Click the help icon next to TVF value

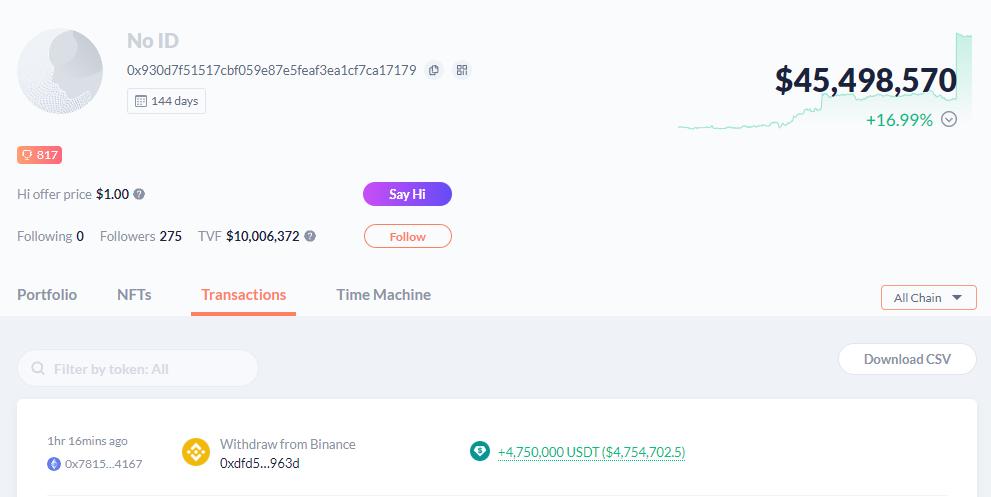pyautogui.click(x=310, y=237)
